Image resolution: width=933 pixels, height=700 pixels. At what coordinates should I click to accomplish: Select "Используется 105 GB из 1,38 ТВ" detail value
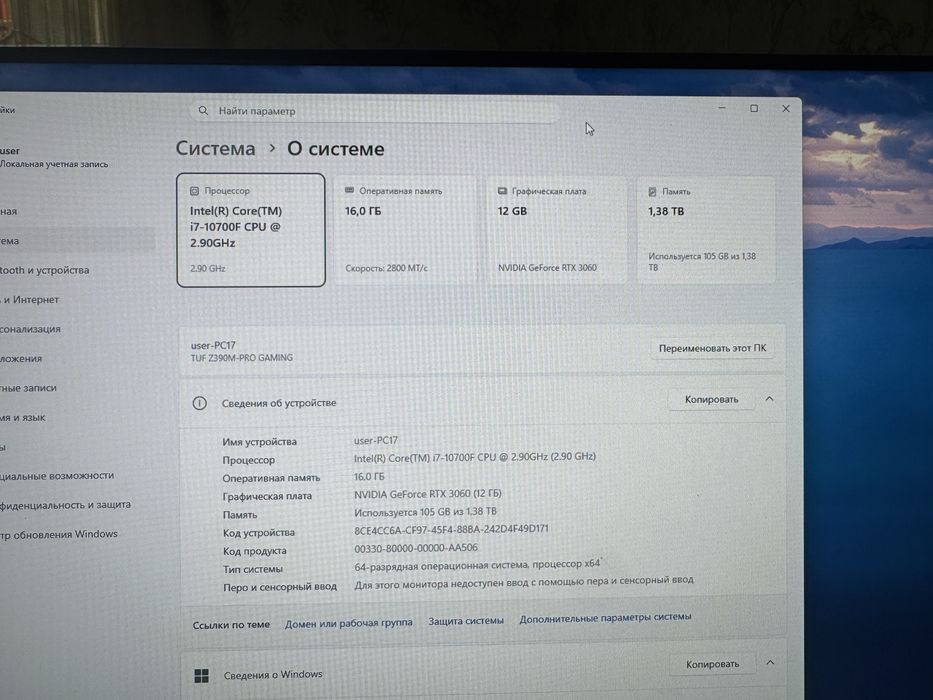tap(425, 511)
